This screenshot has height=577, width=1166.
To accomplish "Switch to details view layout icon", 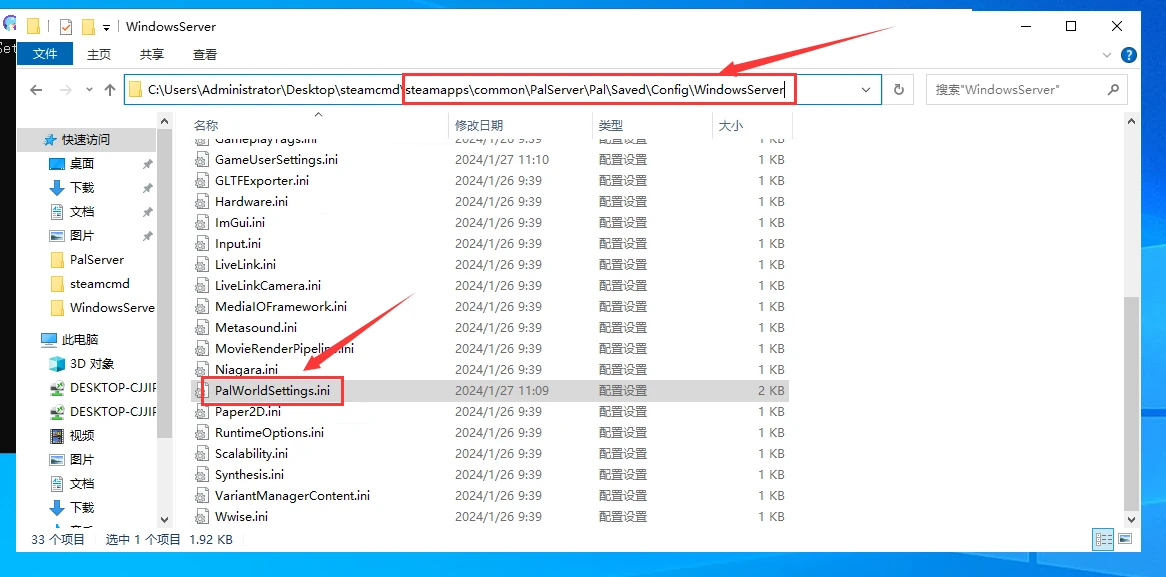I will tap(1103, 539).
